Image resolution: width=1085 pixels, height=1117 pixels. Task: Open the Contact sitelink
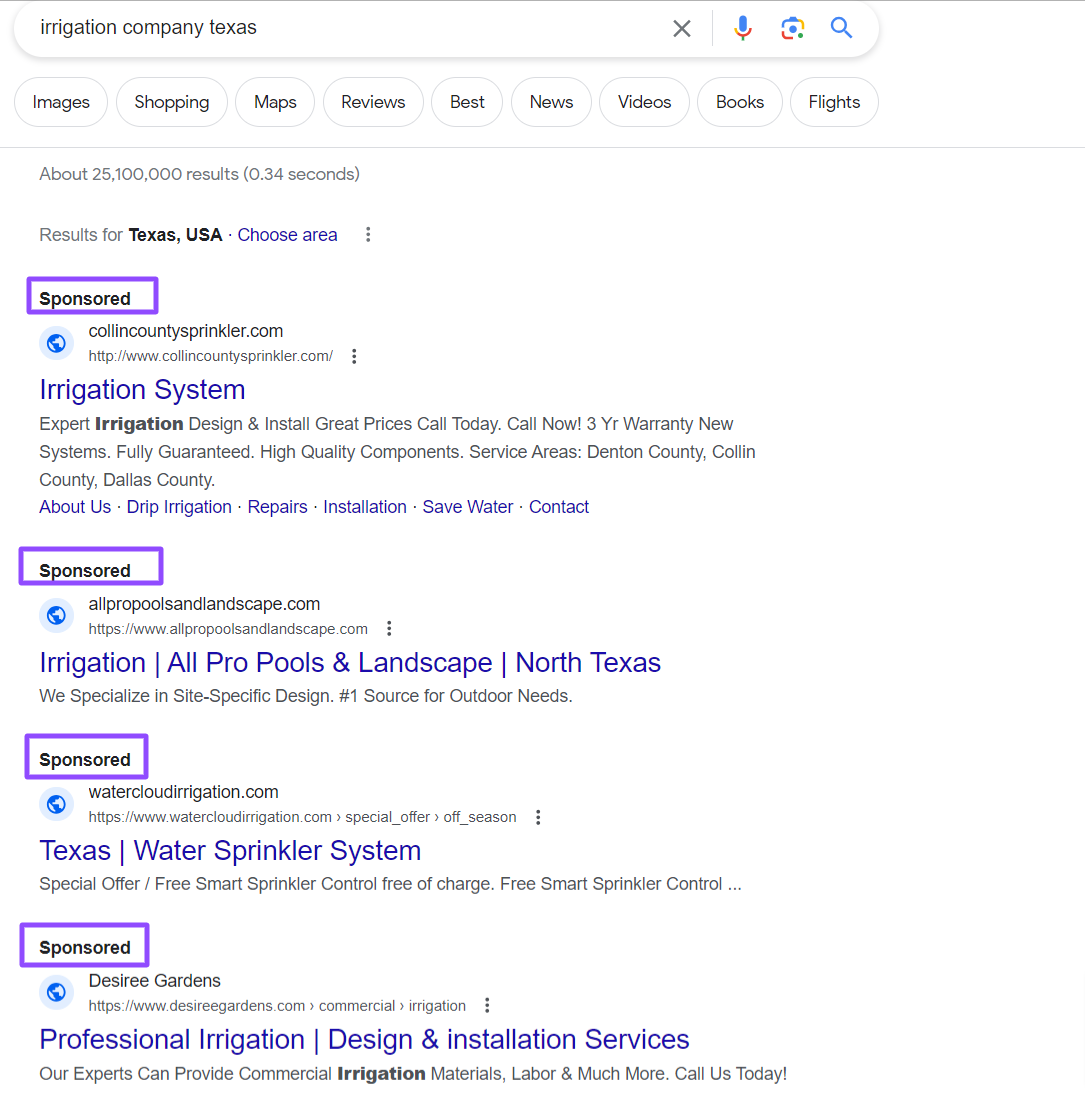pos(559,507)
